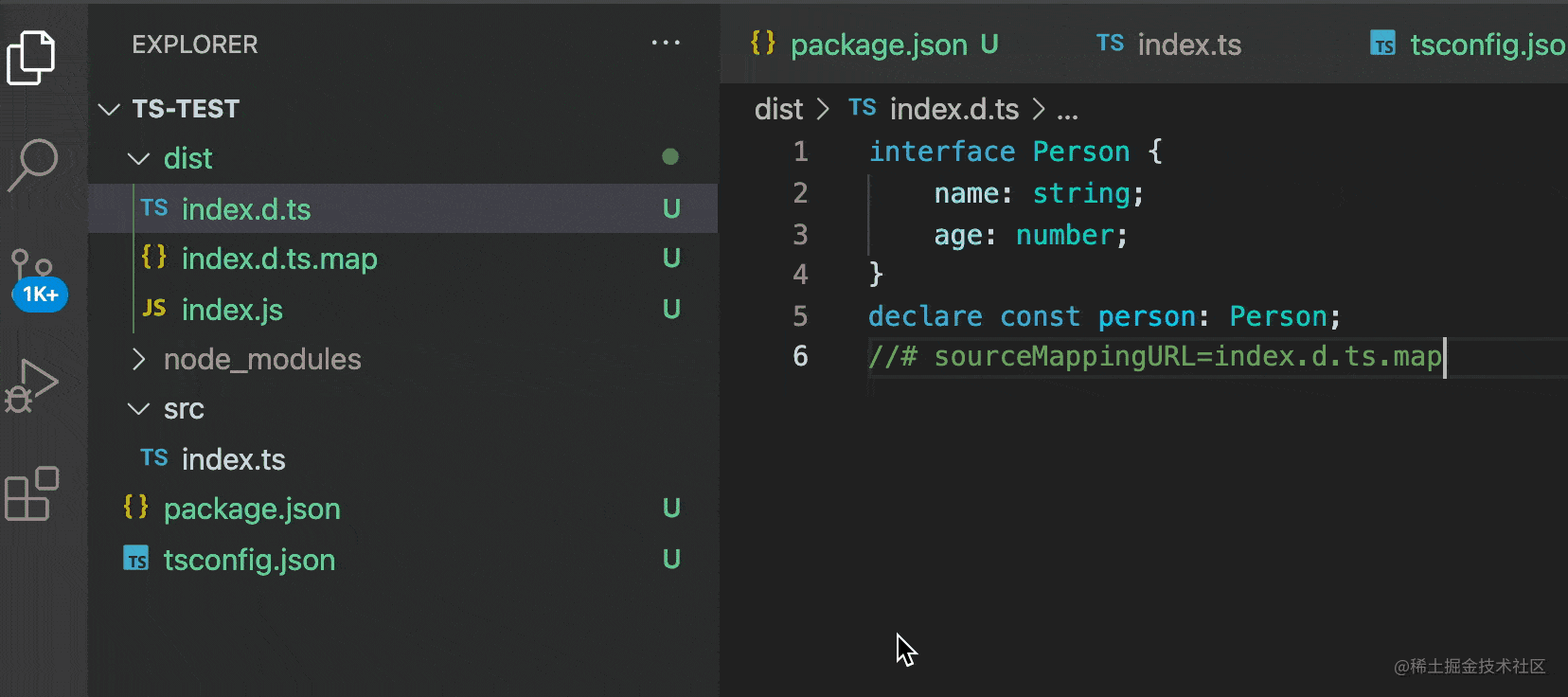Open index.js in the dist folder
The width and height of the screenshot is (1568, 697).
(232, 311)
